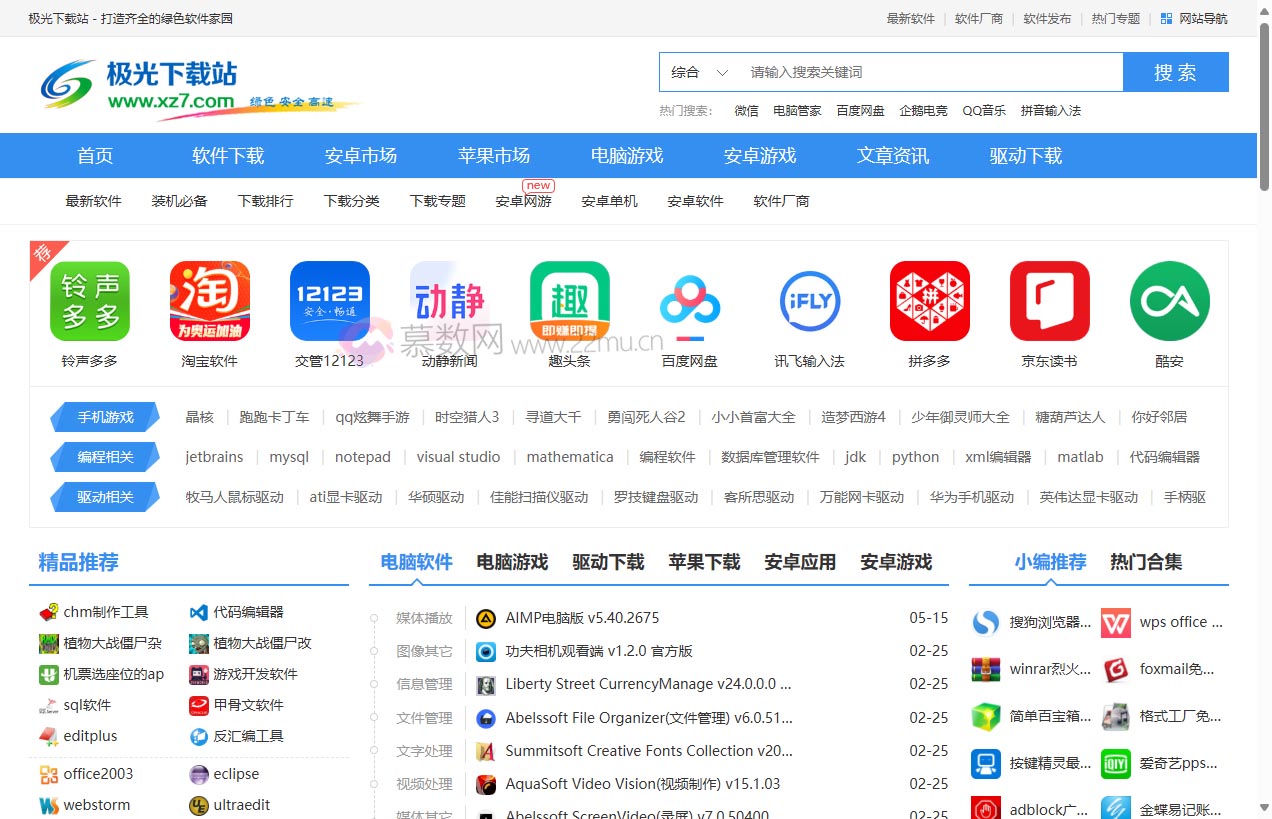Open the 微信 hot search link
1272x819 pixels.
tap(746, 111)
